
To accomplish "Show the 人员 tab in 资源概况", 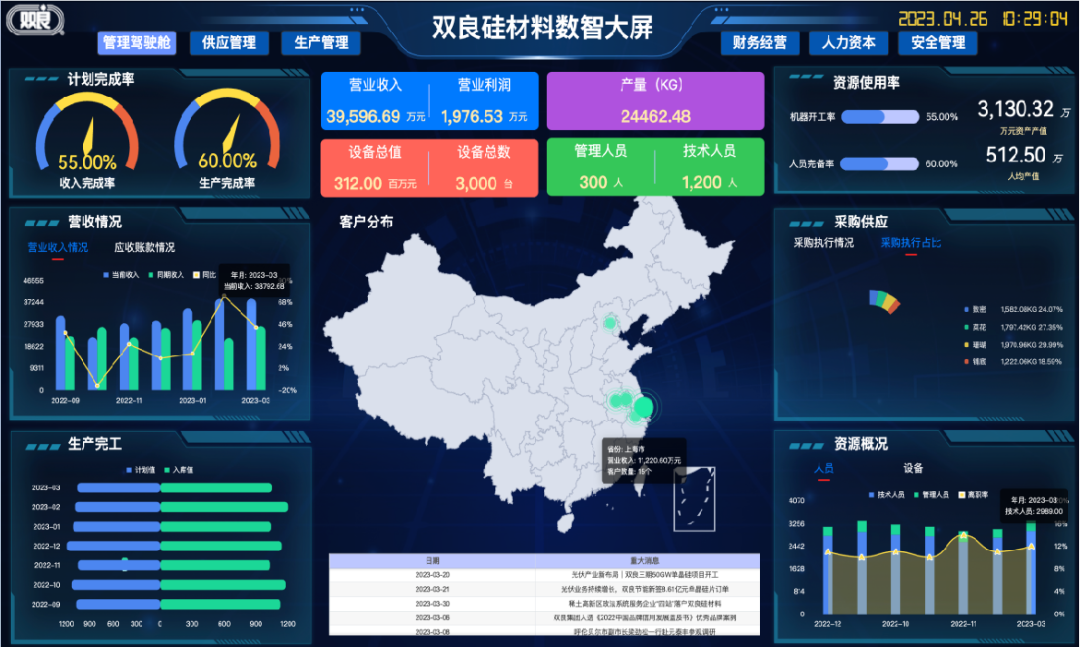I will [824, 469].
